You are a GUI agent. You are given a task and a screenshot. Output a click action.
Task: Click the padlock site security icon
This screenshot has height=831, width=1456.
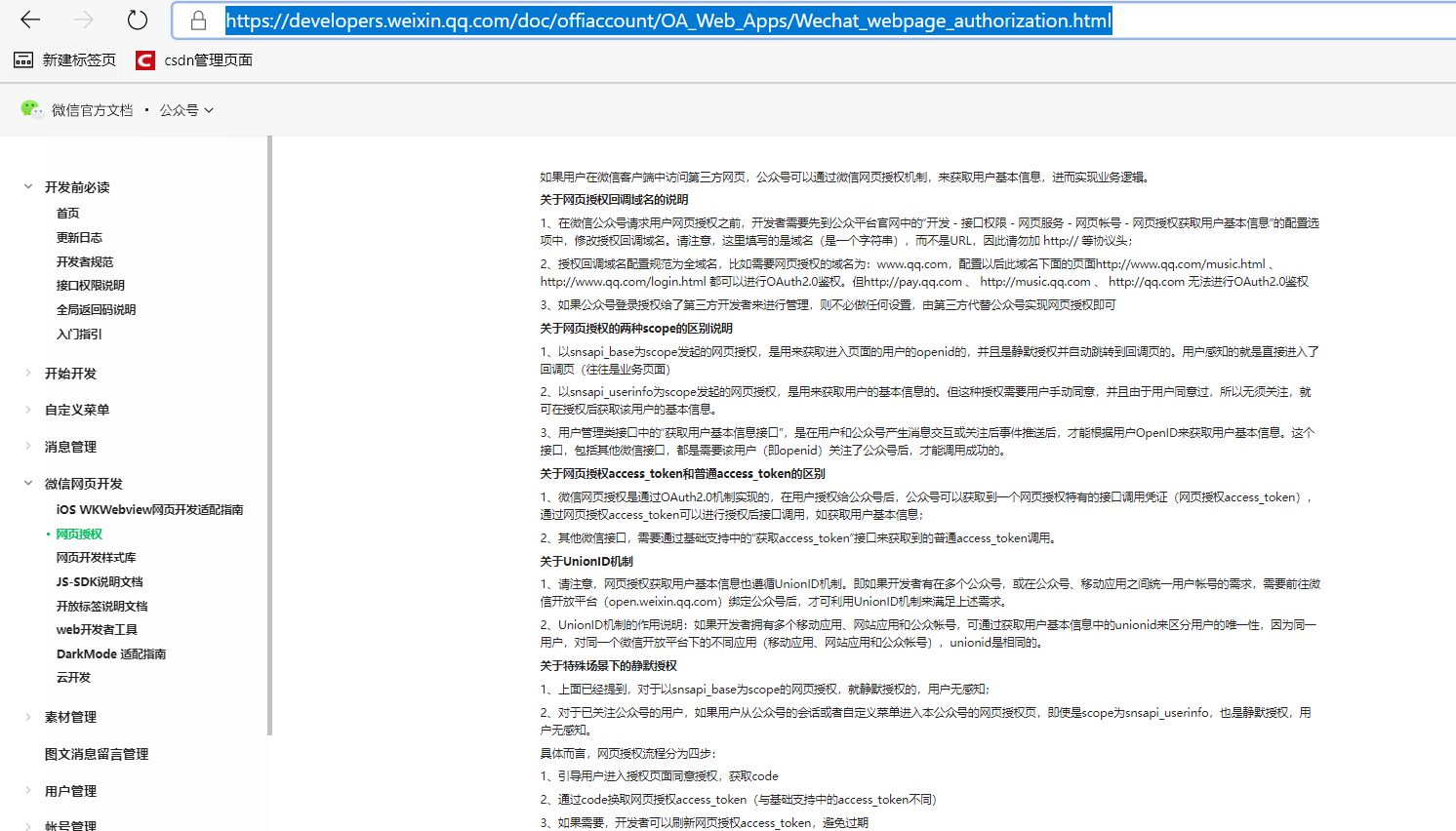(198, 20)
